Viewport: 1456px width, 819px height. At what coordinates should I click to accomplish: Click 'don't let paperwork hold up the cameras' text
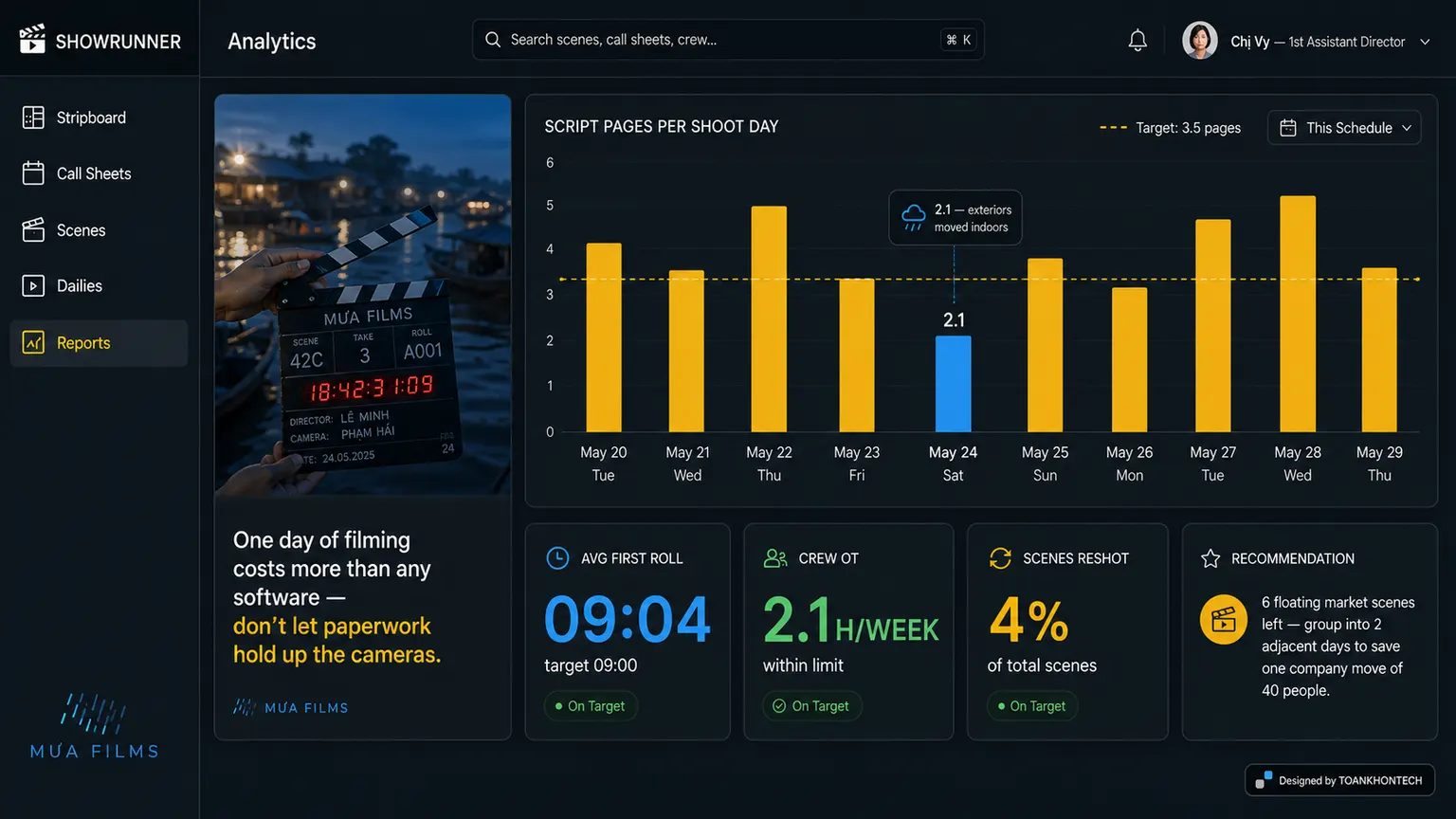(337, 640)
